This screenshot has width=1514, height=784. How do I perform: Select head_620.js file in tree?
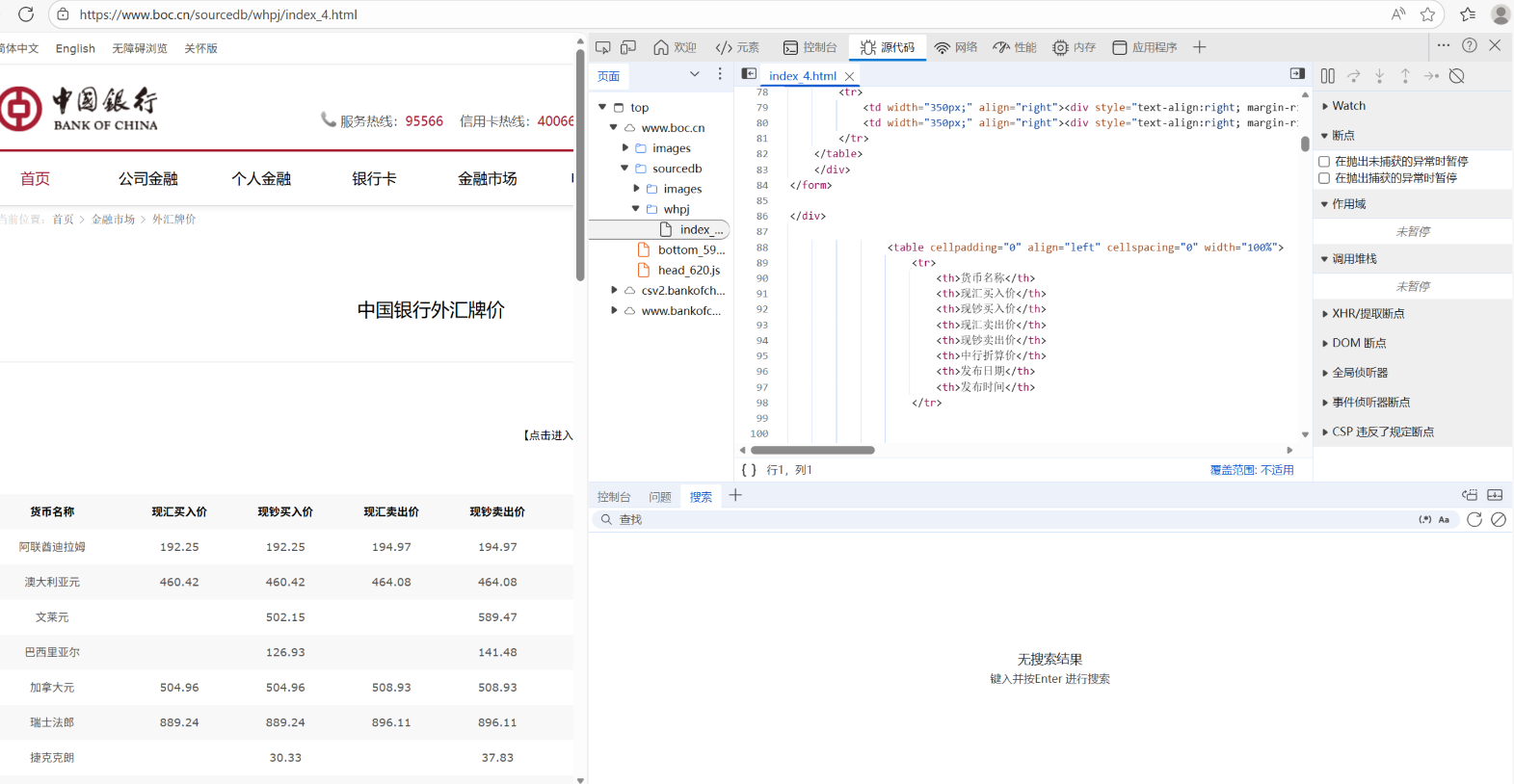(x=689, y=271)
